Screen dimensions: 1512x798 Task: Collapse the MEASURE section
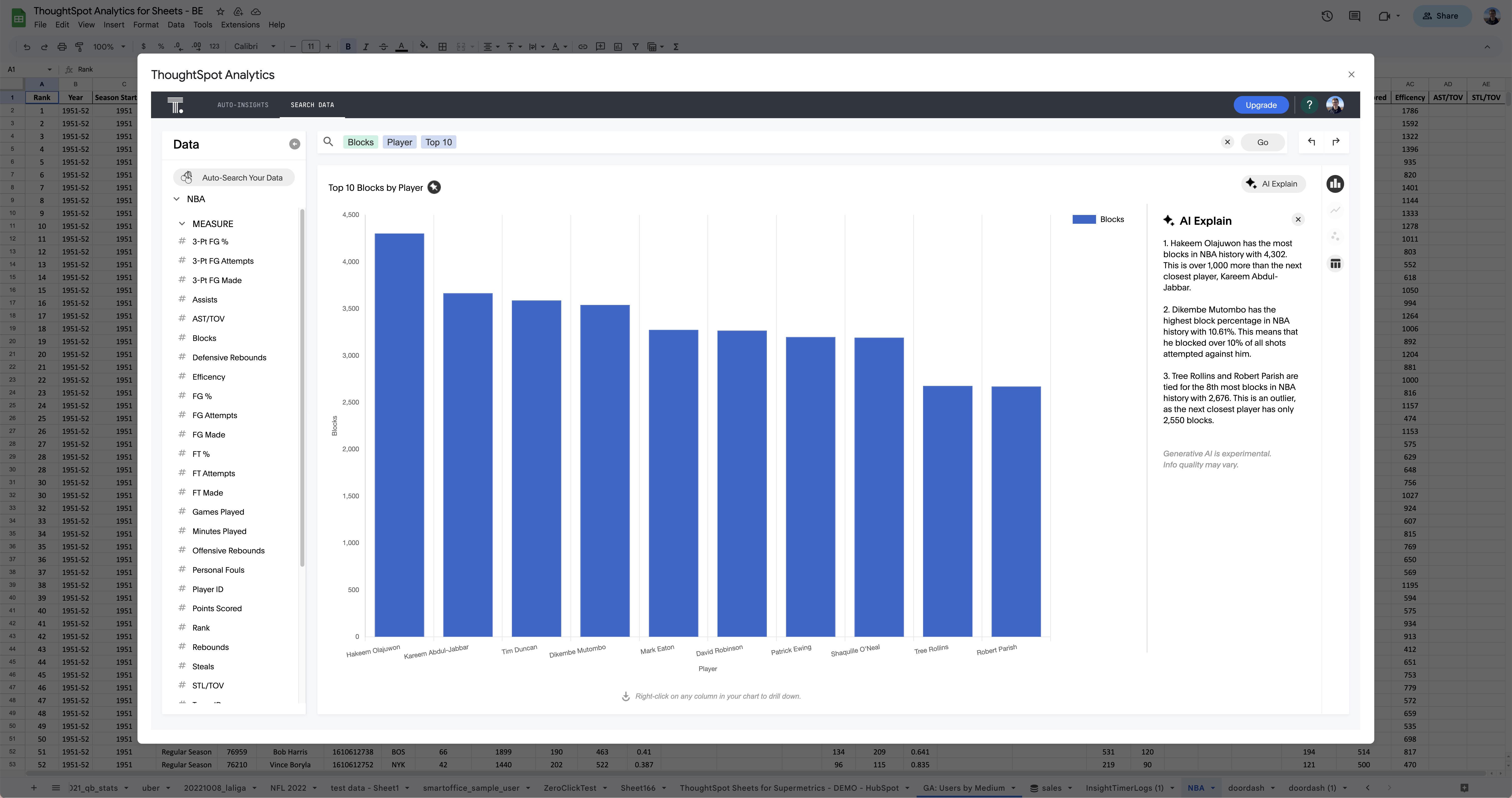182,224
